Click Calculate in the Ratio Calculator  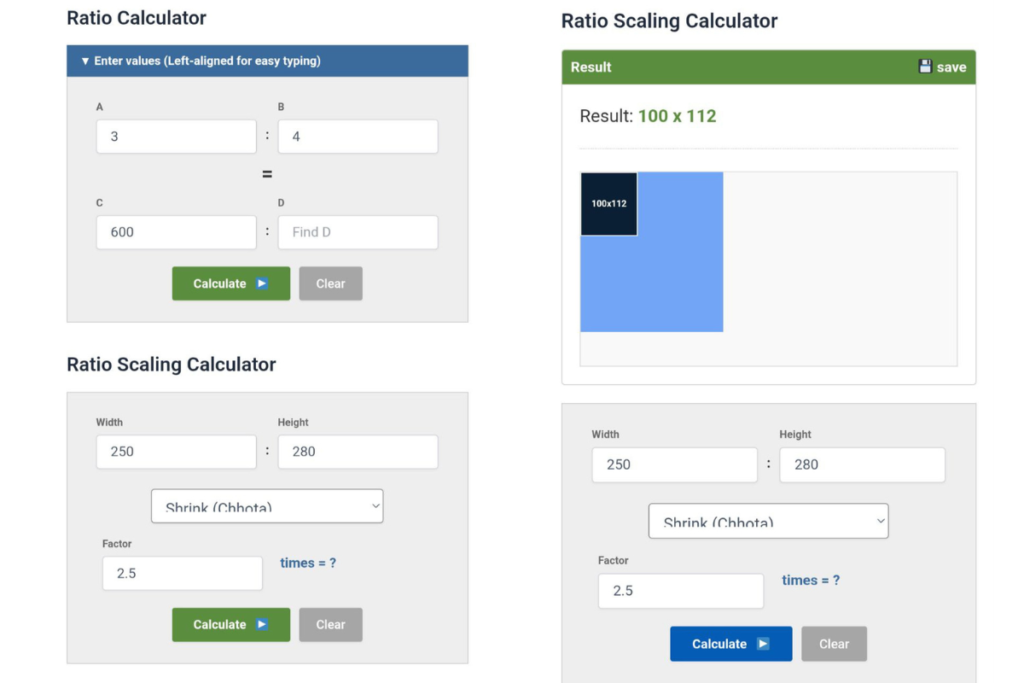pyautogui.click(x=230, y=283)
